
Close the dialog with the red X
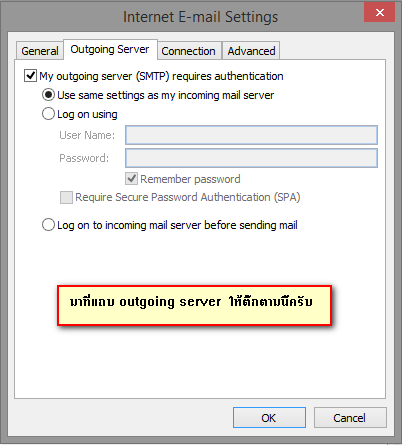click(379, 12)
